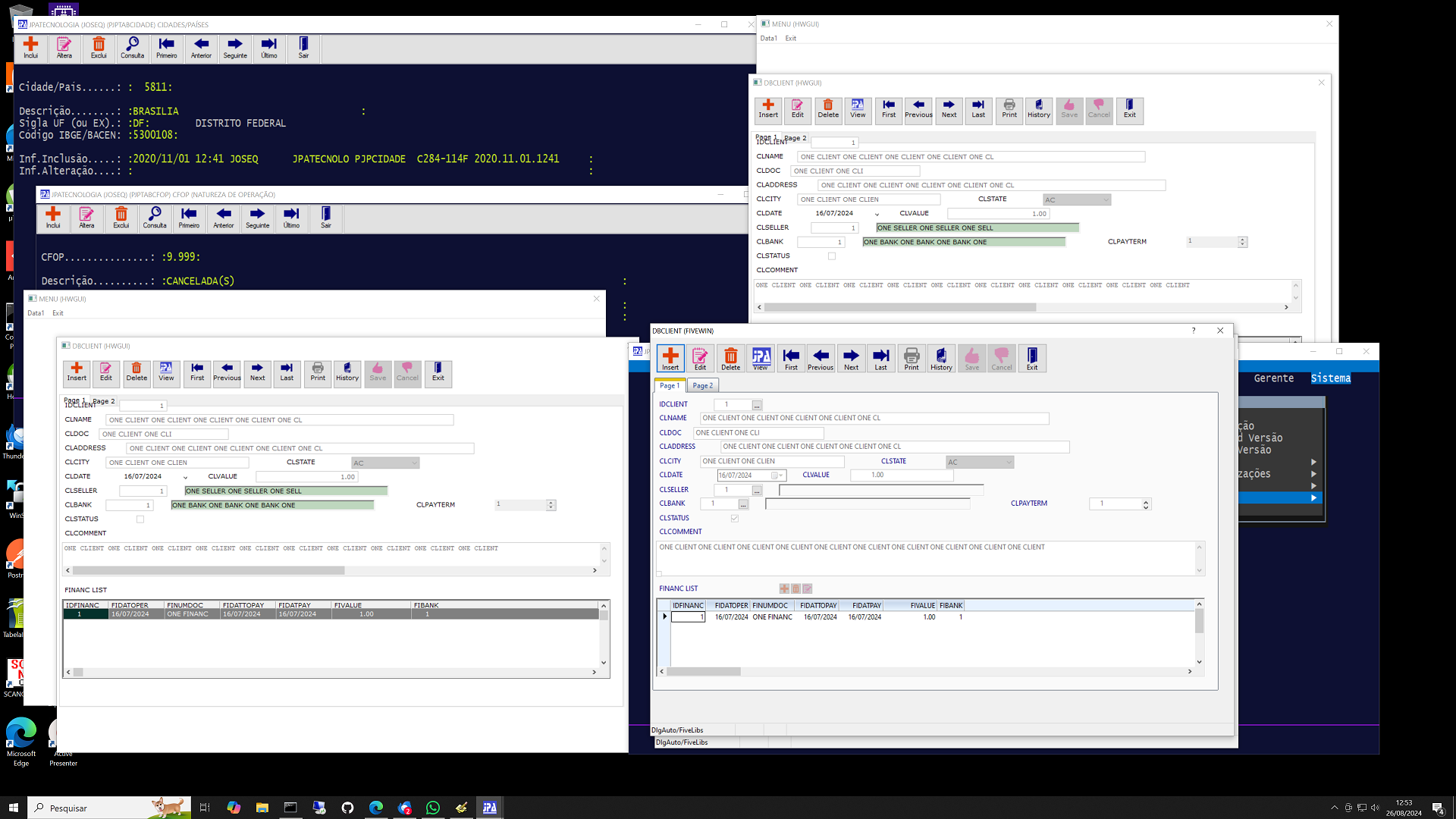Screen dimensions: 1456x819
Task: Click IDCLIENT lookup ellipsis button in FIVEWIN
Action: click(757, 405)
